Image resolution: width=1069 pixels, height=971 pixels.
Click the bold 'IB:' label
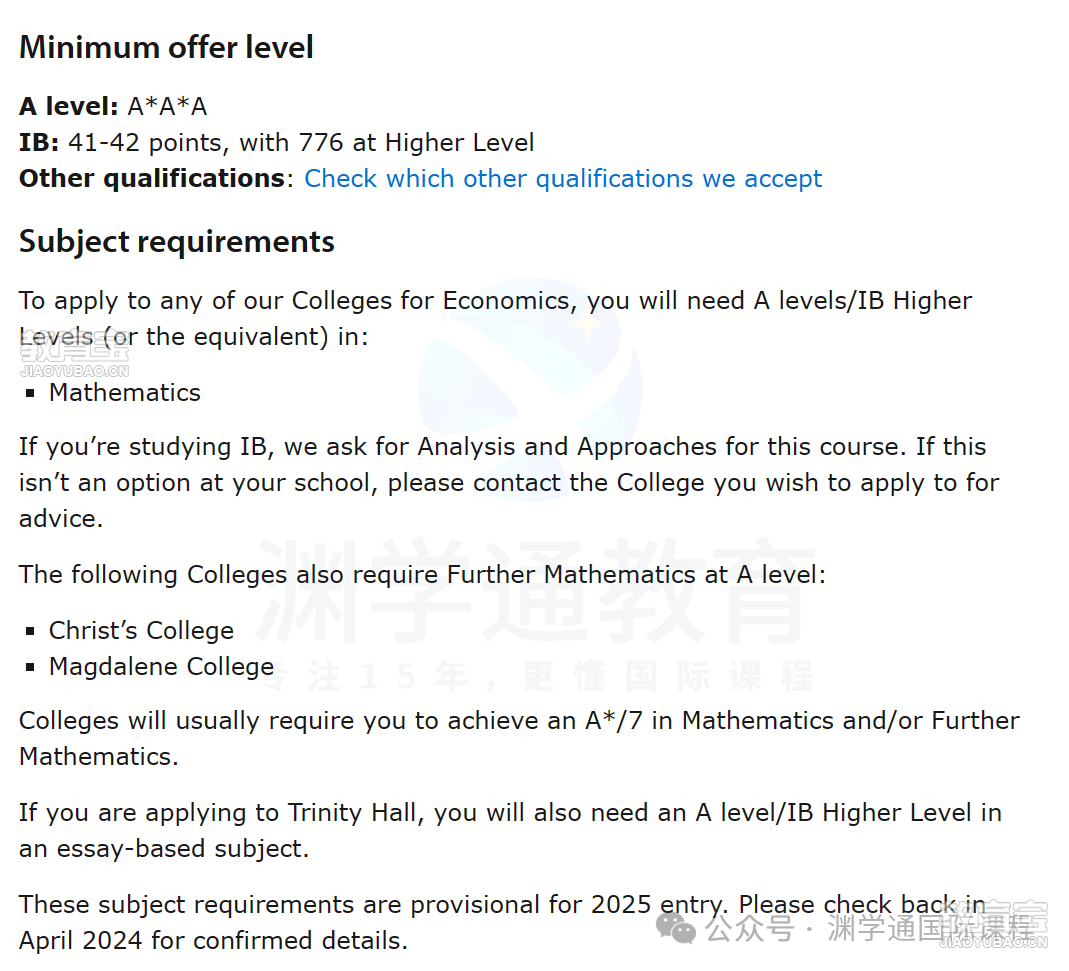coord(39,143)
